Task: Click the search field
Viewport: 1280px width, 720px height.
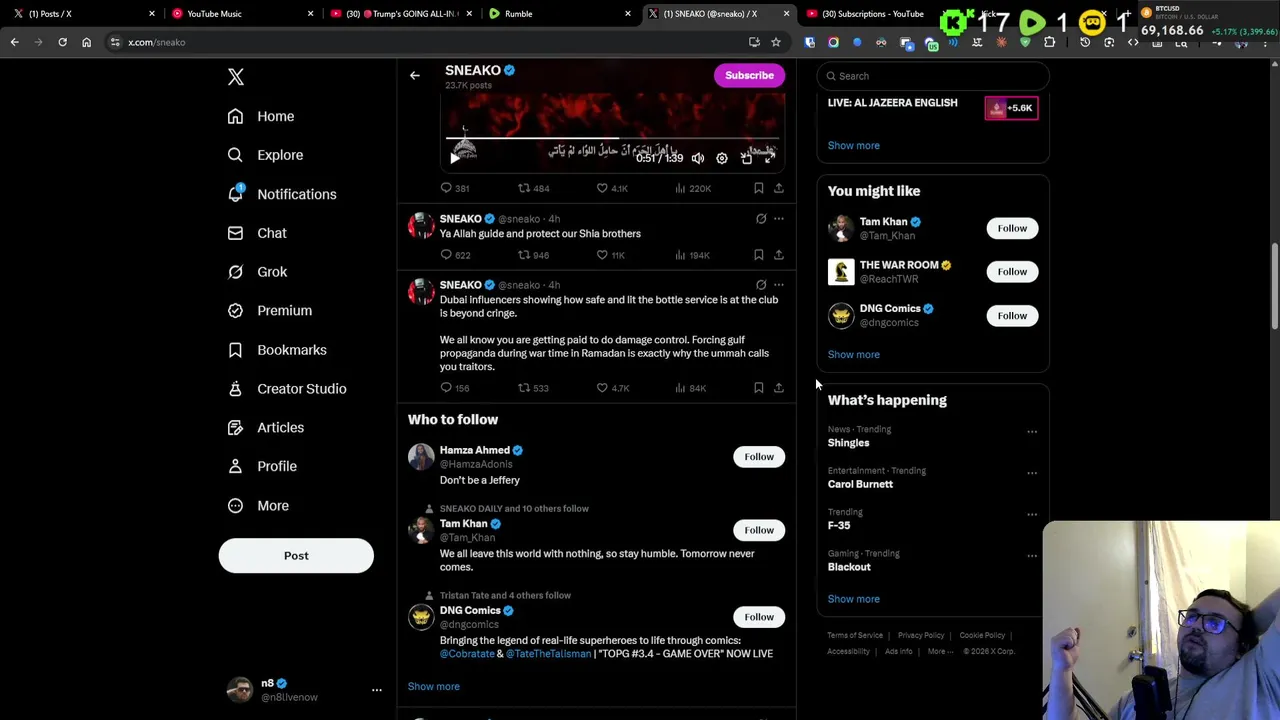Action: point(933,76)
